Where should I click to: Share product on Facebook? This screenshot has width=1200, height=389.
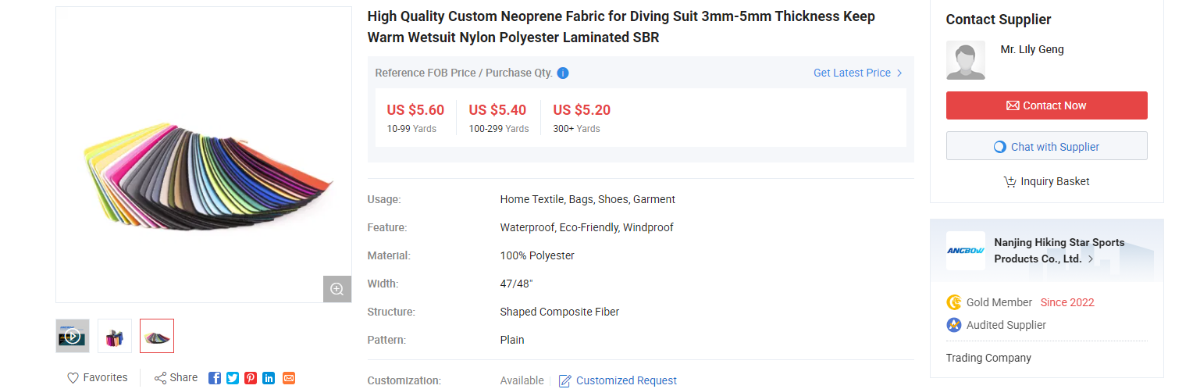tap(214, 378)
